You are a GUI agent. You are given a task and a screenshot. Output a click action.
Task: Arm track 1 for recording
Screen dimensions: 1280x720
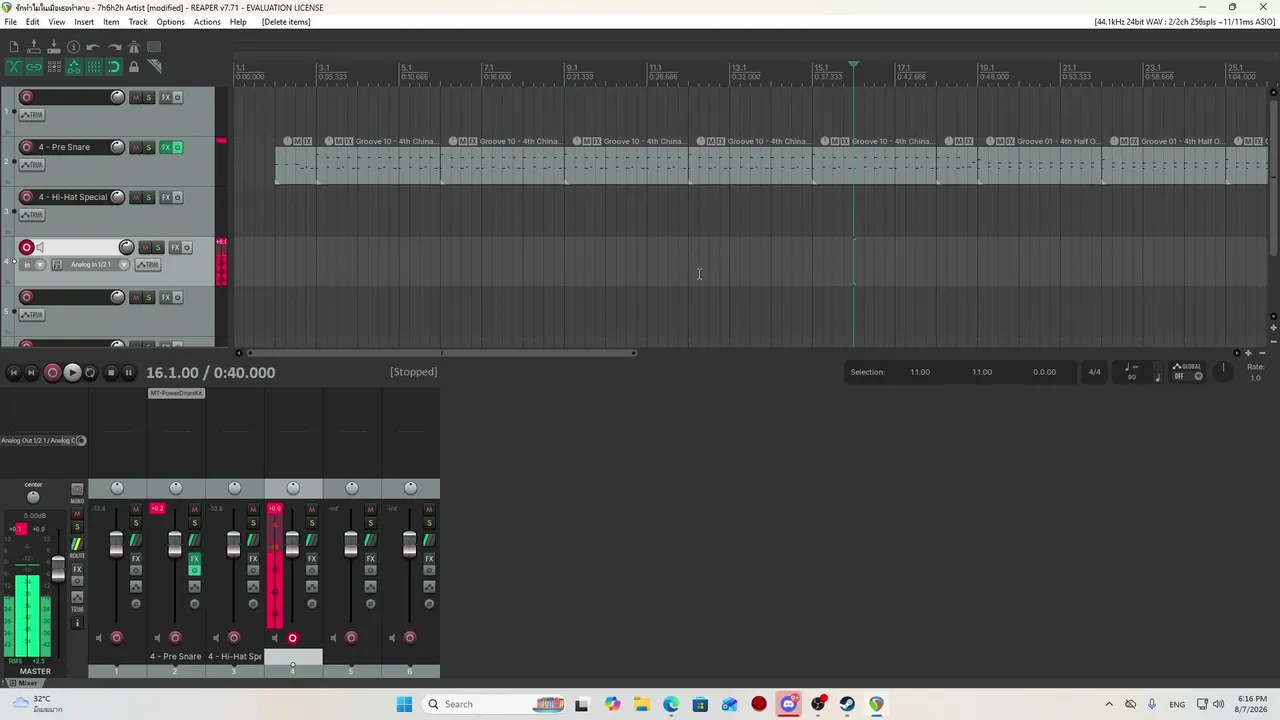pyautogui.click(x=27, y=97)
